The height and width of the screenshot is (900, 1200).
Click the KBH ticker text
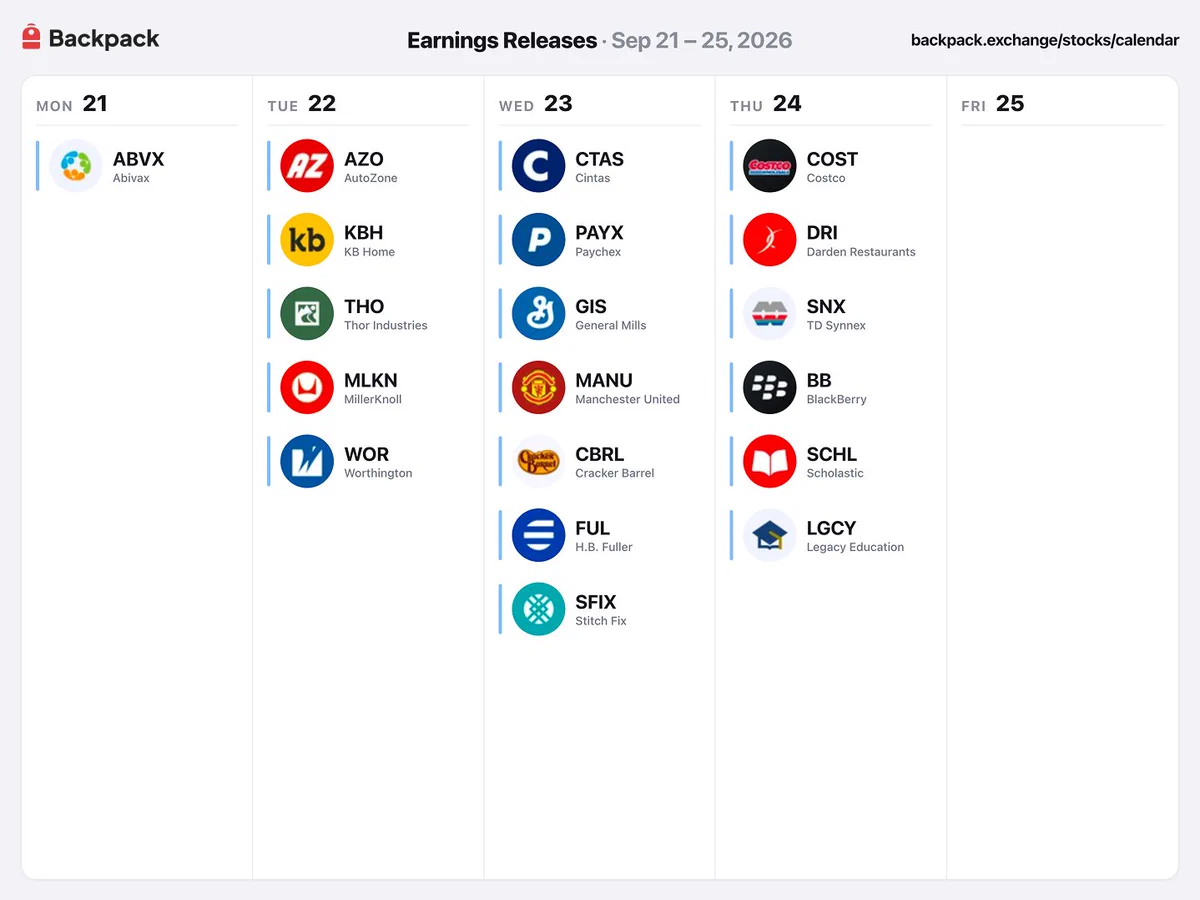[x=364, y=233]
